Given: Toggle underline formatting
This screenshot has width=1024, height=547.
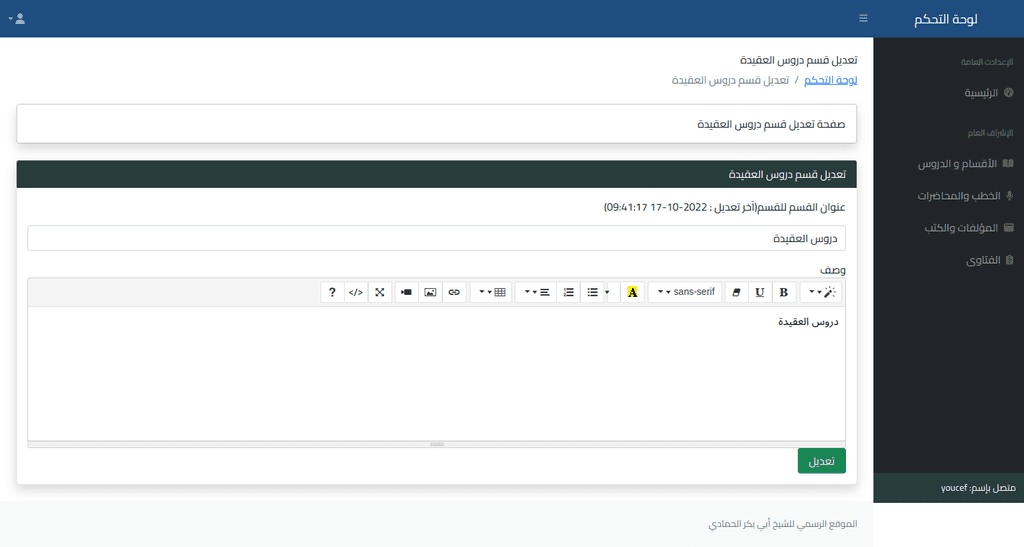Looking at the screenshot, I should tap(760, 292).
